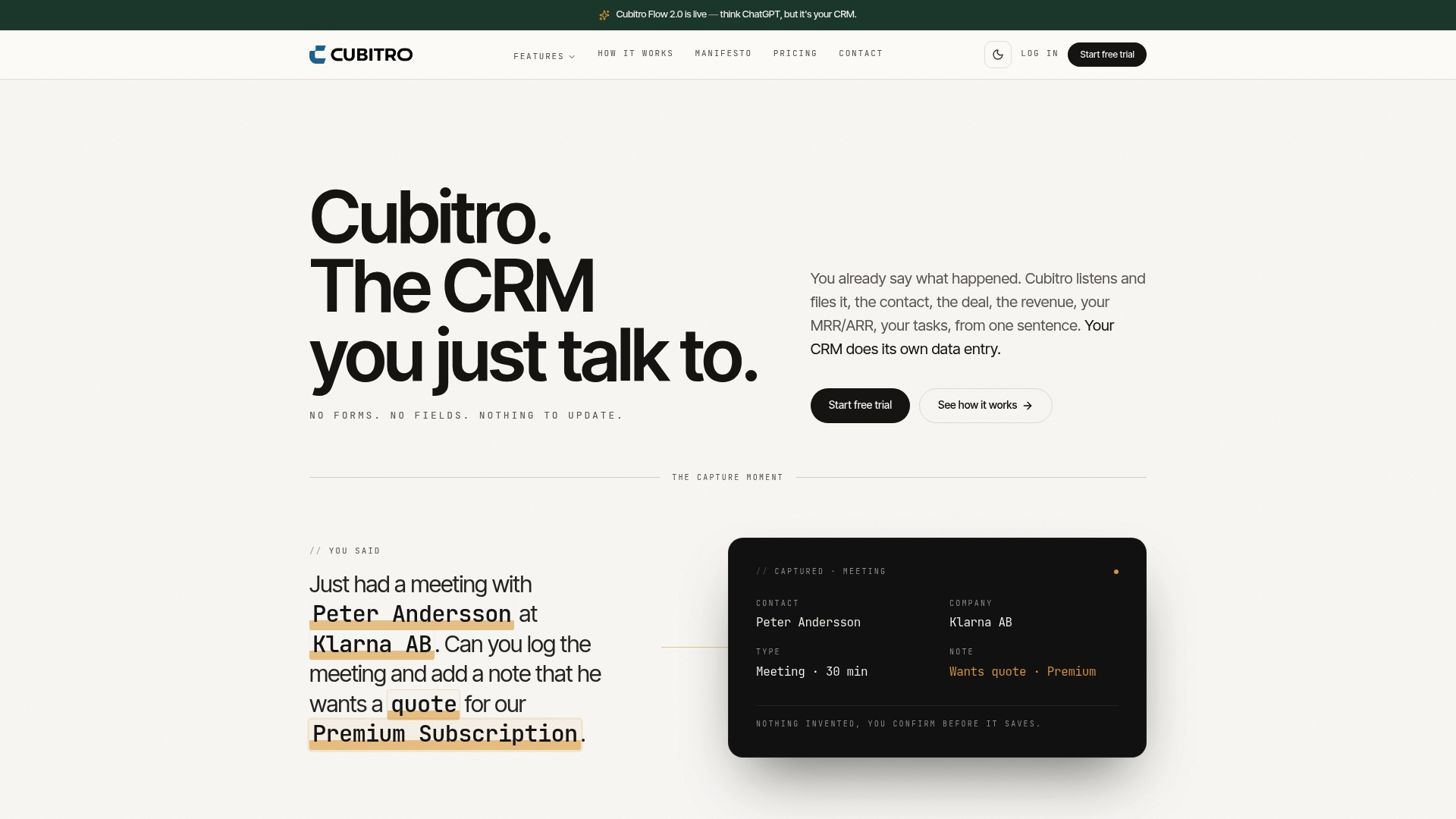The height and width of the screenshot is (819, 1456).
Task: Click the hero Start free trial button
Action: tap(860, 406)
